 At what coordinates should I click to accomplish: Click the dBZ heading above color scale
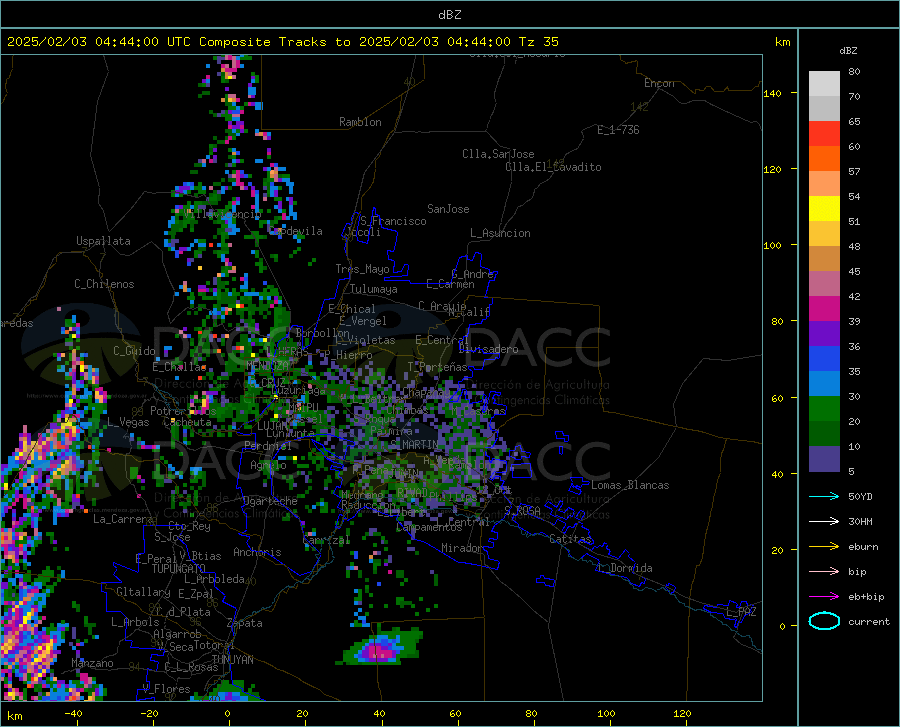pos(848,50)
